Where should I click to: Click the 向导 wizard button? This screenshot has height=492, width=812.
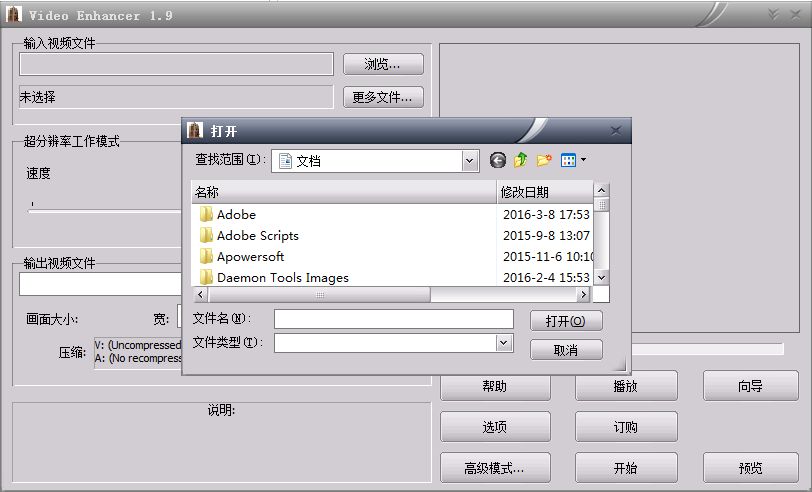click(750, 386)
